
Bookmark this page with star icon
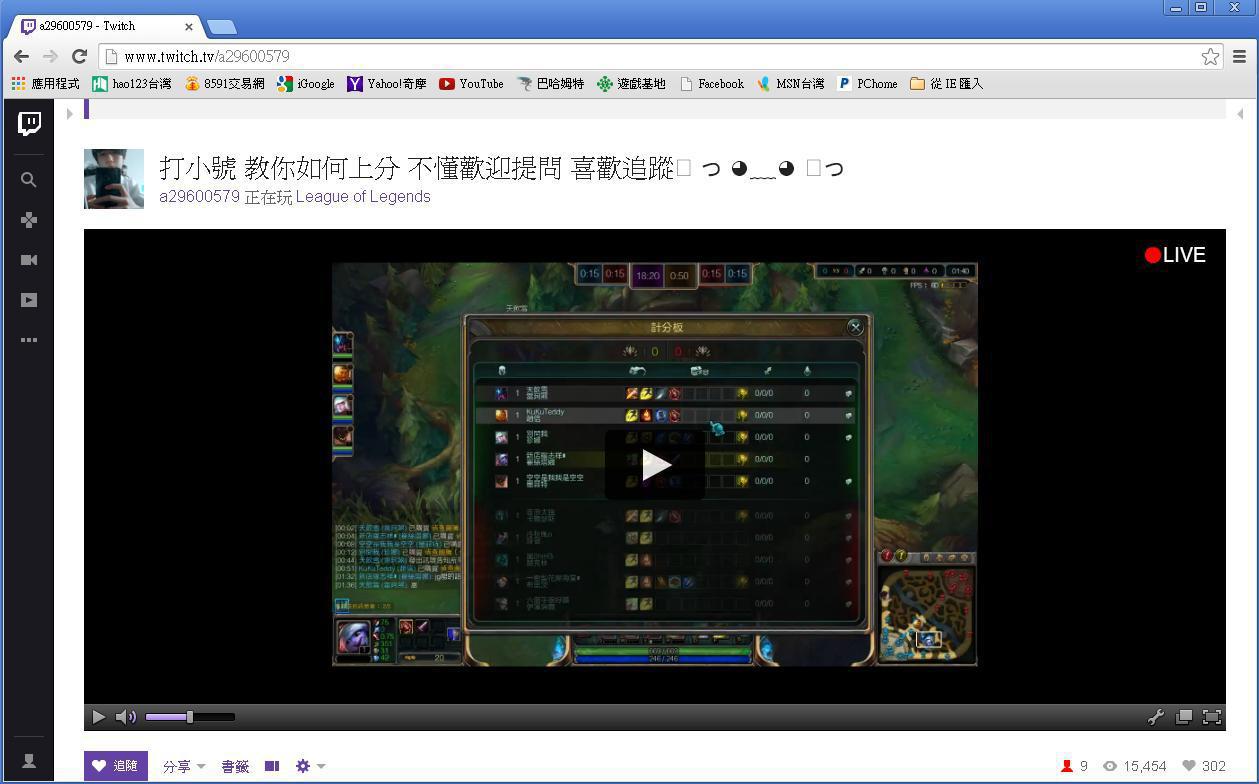coord(1210,57)
